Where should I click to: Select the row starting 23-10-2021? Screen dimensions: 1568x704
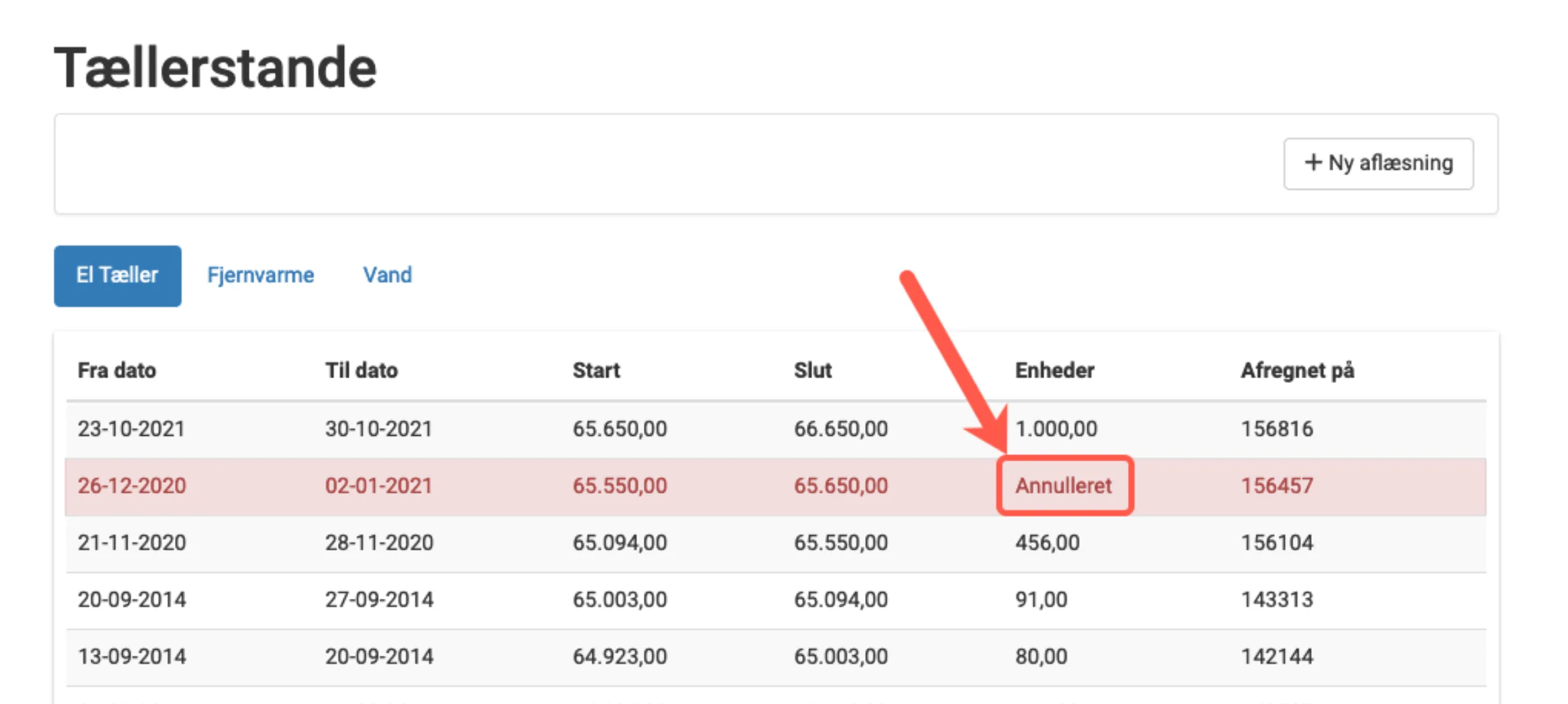pyautogui.click(x=131, y=428)
